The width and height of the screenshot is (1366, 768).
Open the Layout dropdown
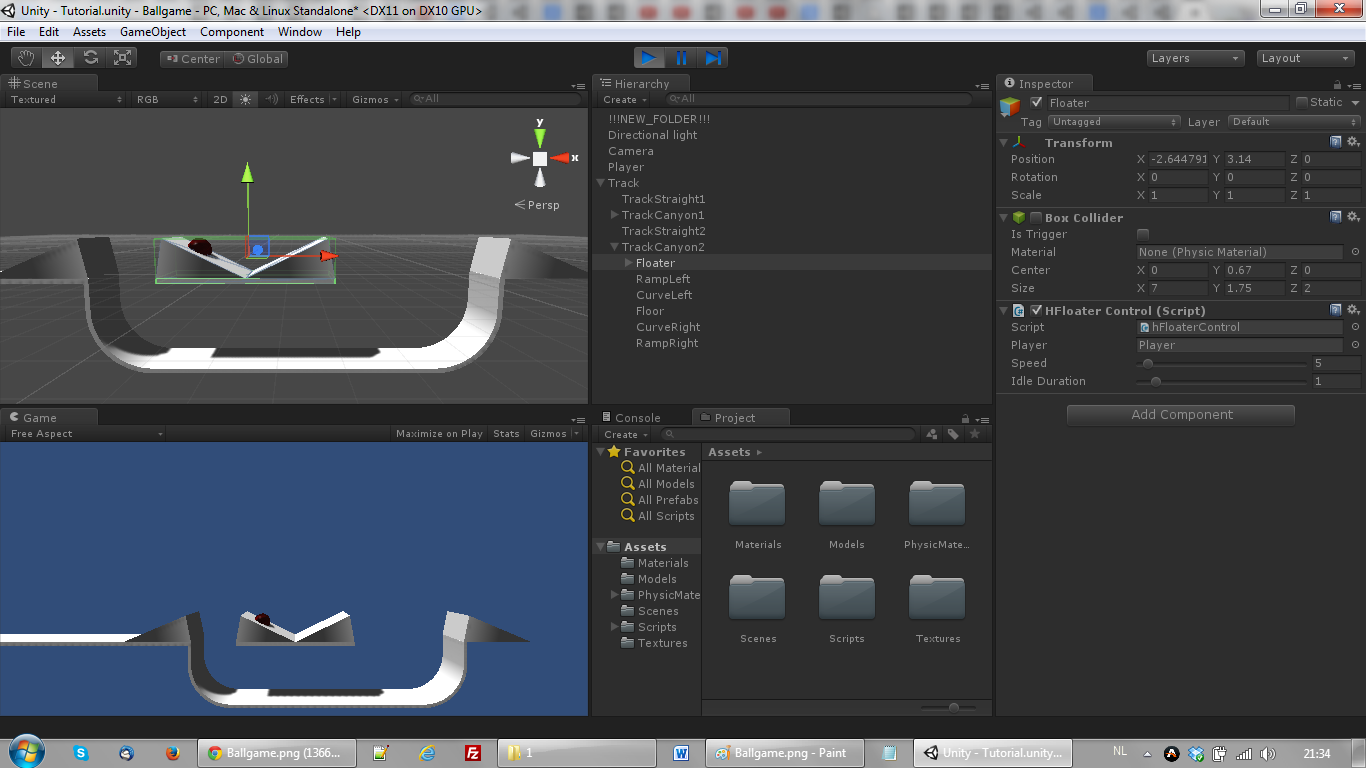click(x=1305, y=58)
